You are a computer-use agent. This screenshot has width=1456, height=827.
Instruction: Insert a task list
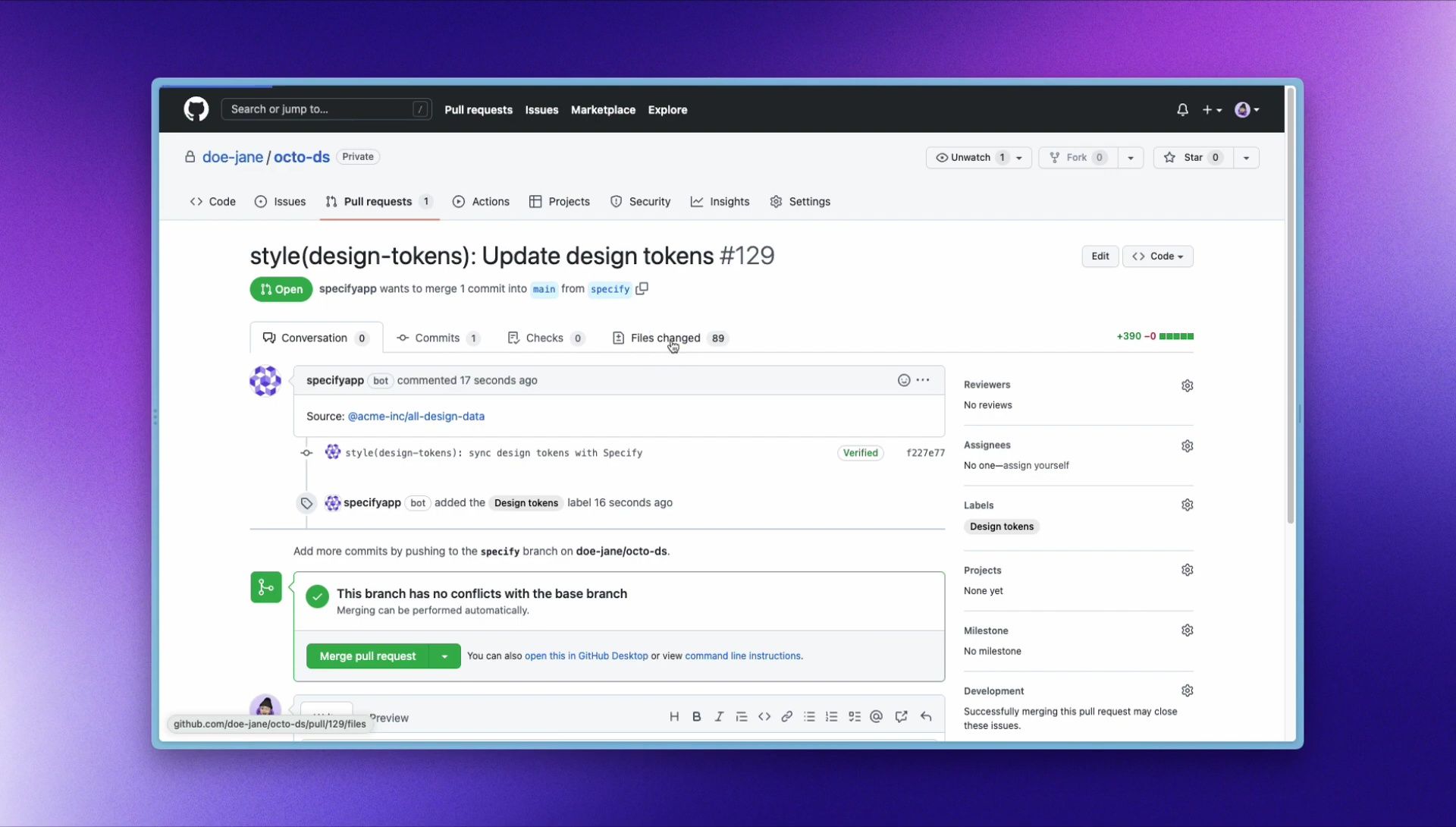[855, 717]
